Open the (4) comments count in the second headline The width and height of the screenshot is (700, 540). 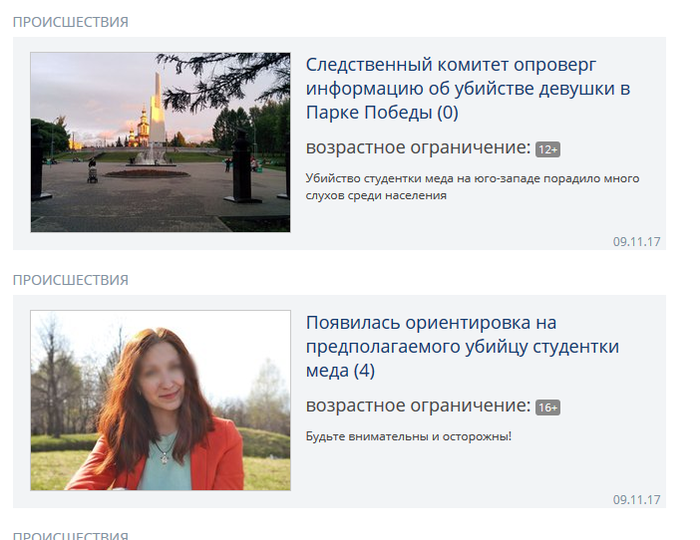tap(364, 371)
